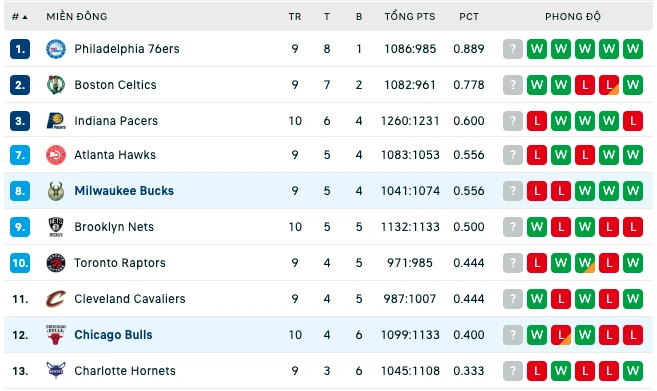Screen dimensions: 657x391
Task: Click the Charlotte Hornets team logo
Action: tap(56, 370)
